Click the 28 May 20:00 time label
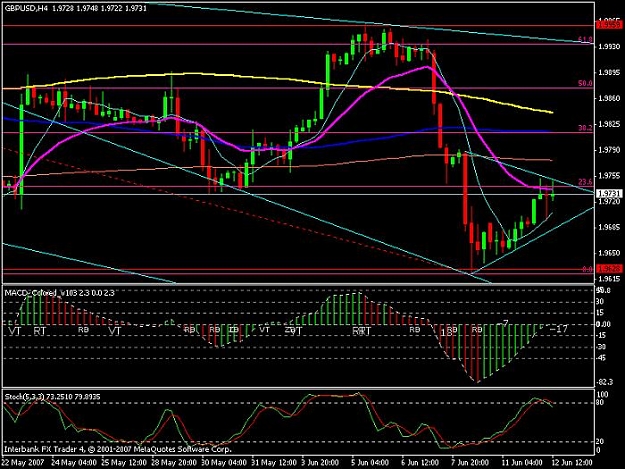Image resolution: width=625 pixels, height=469 pixels. [x=174, y=463]
